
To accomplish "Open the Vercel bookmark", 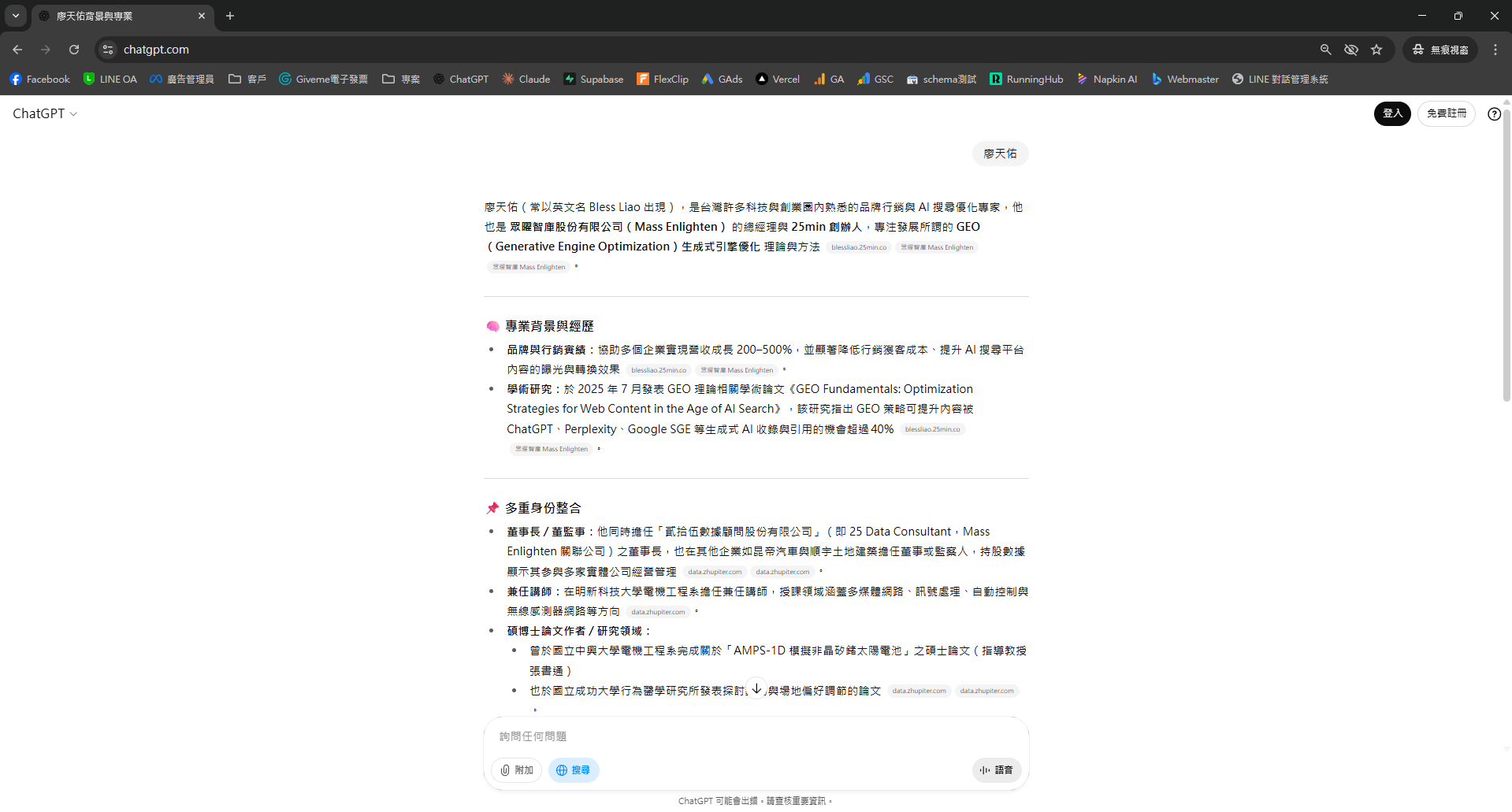I will [778, 79].
